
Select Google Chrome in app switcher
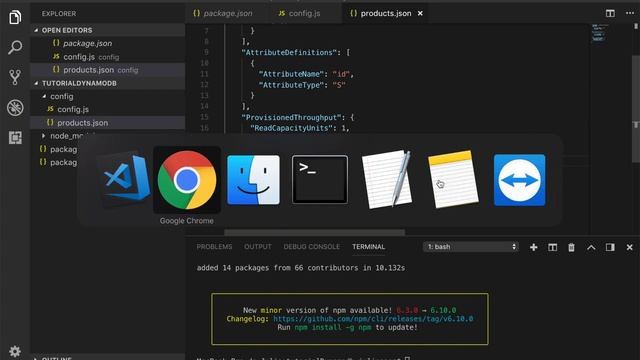pyautogui.click(x=187, y=180)
